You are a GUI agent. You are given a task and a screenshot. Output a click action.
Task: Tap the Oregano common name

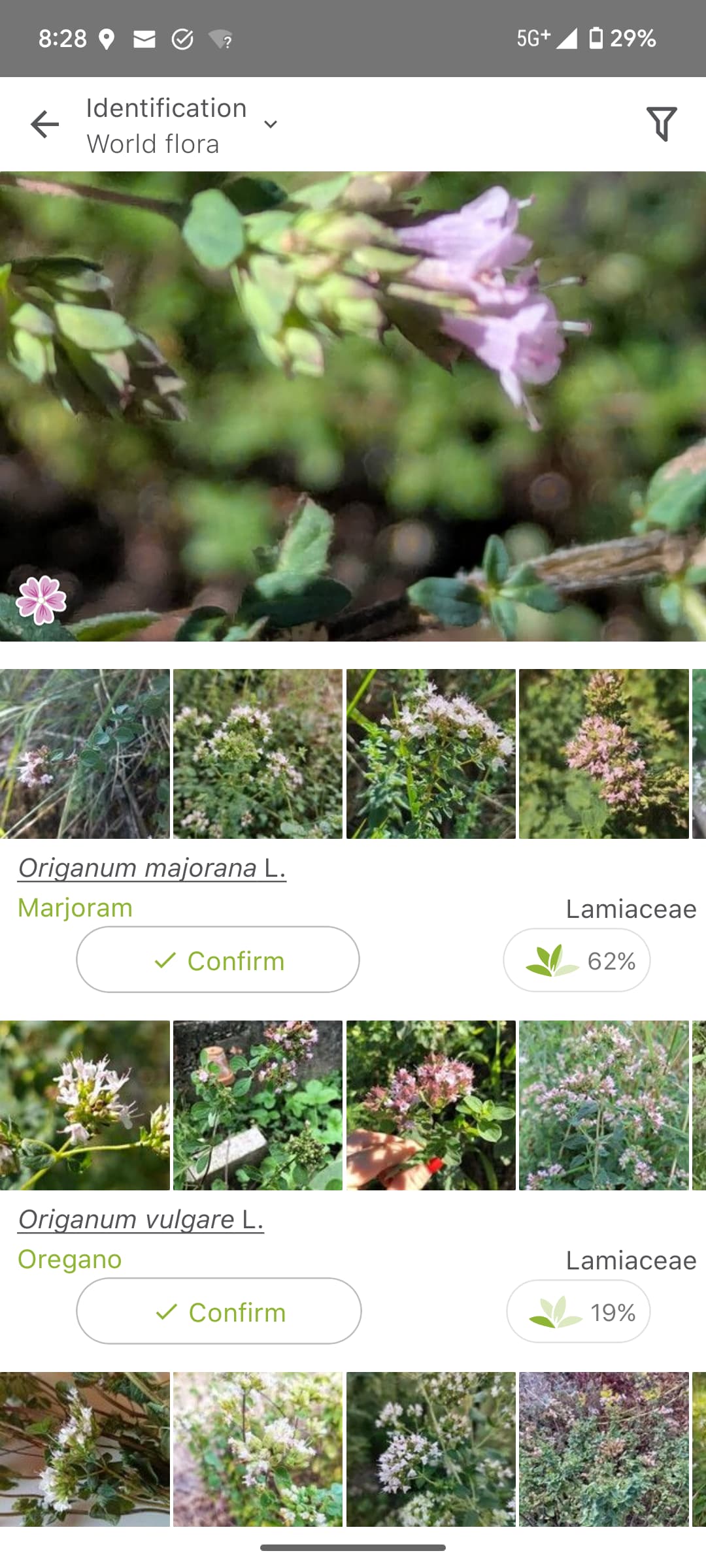[70, 1259]
